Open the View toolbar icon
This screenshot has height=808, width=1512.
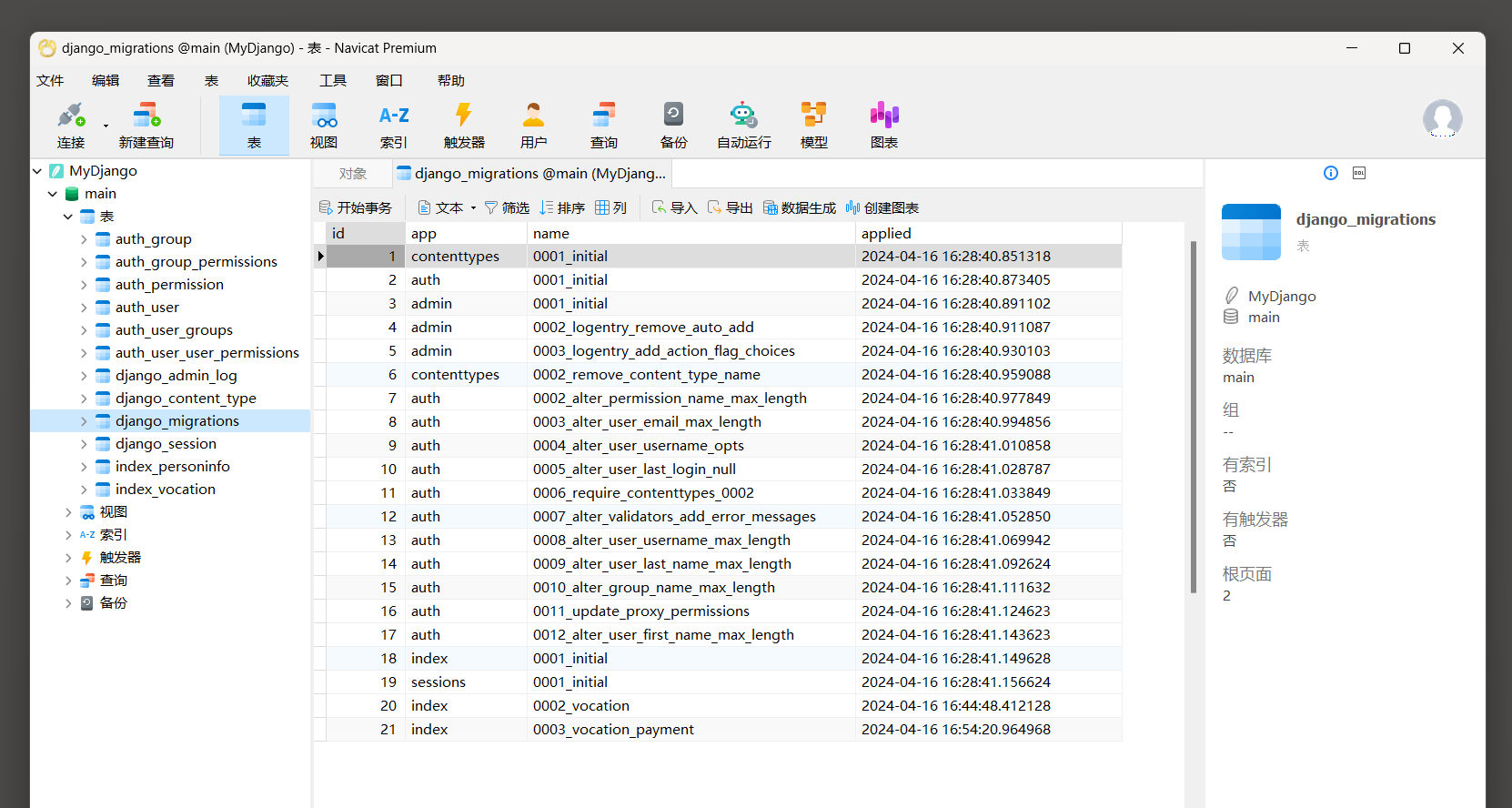pyautogui.click(x=324, y=126)
